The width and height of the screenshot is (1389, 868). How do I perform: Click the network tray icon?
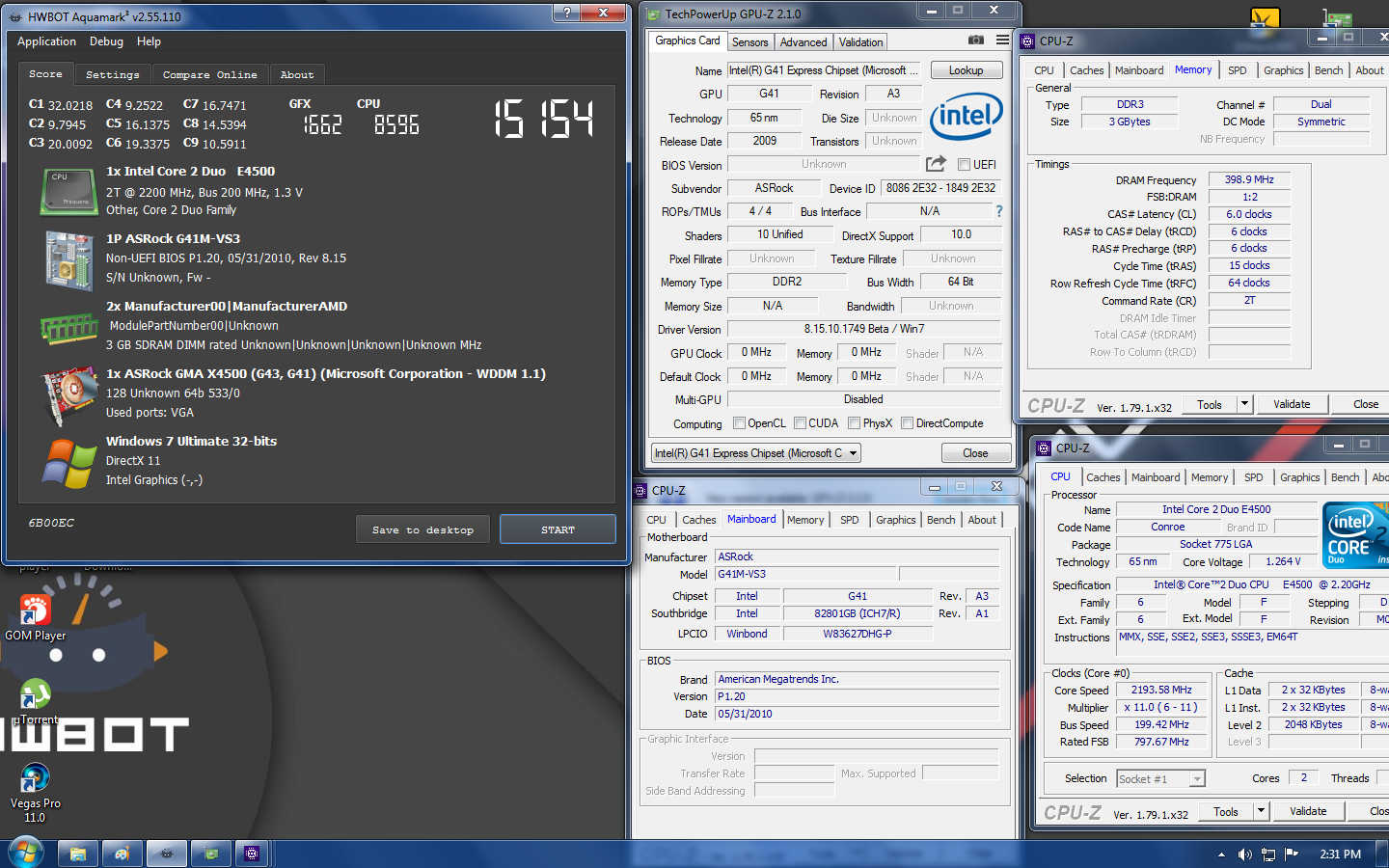coord(1268,854)
